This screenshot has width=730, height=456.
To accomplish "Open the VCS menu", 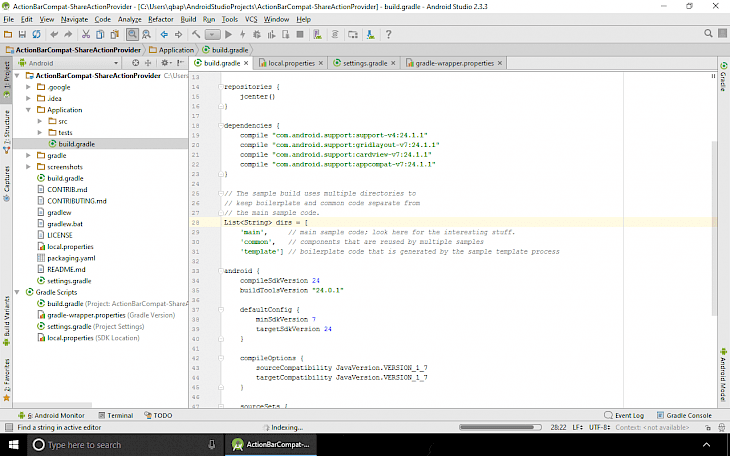I will (x=251, y=19).
